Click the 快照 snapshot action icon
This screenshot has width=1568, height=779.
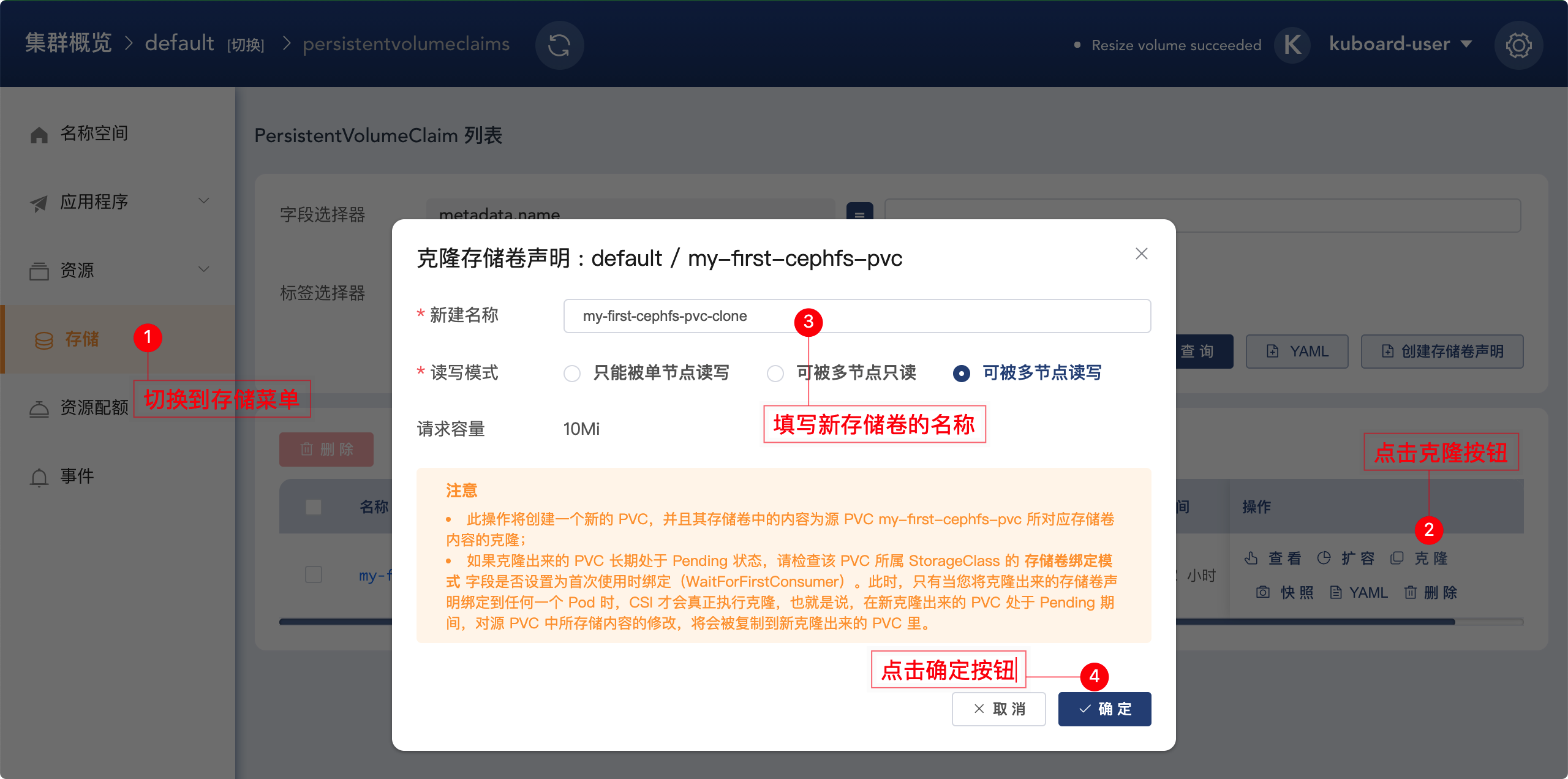(x=1263, y=592)
